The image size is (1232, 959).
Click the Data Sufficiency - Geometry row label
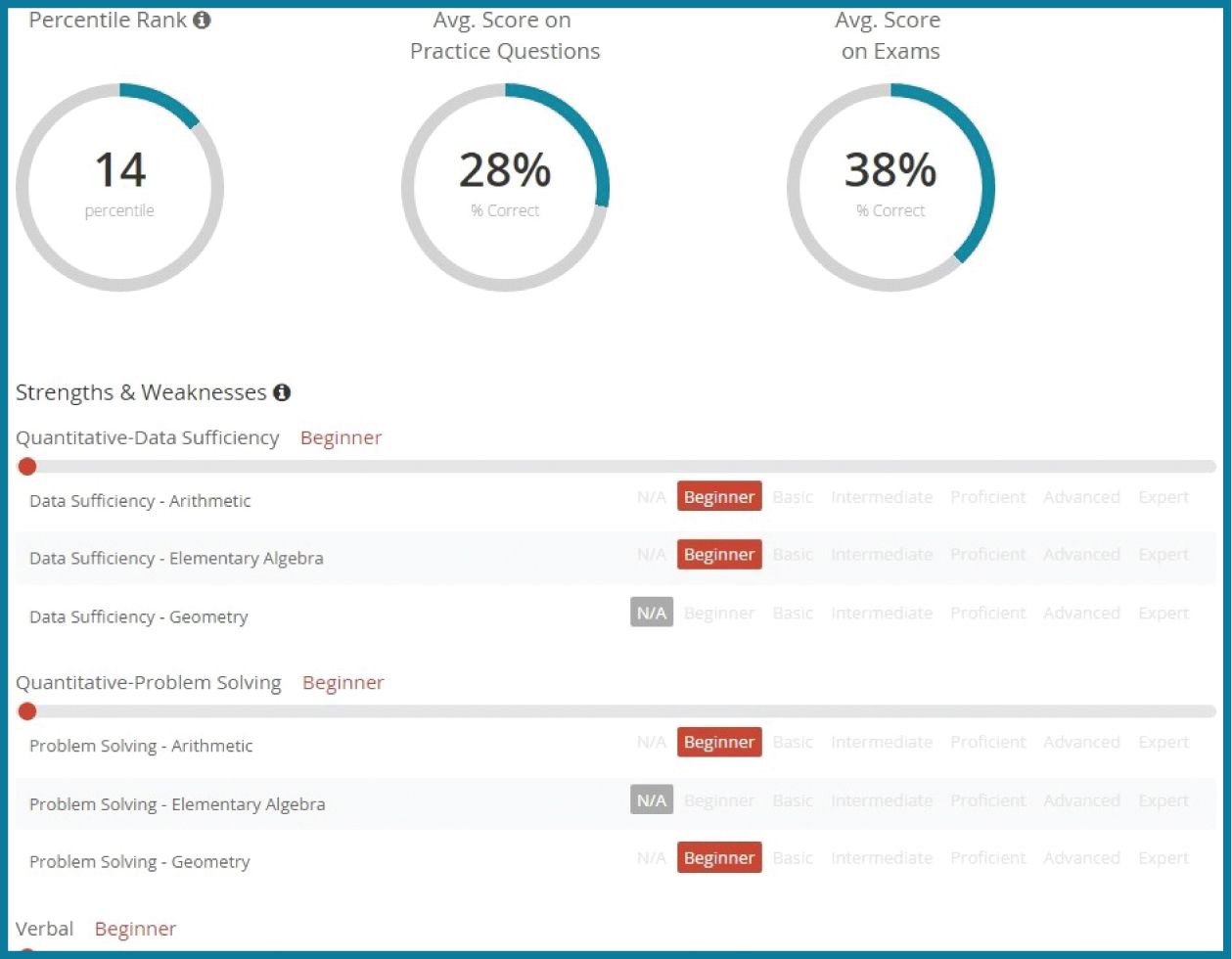(x=139, y=616)
